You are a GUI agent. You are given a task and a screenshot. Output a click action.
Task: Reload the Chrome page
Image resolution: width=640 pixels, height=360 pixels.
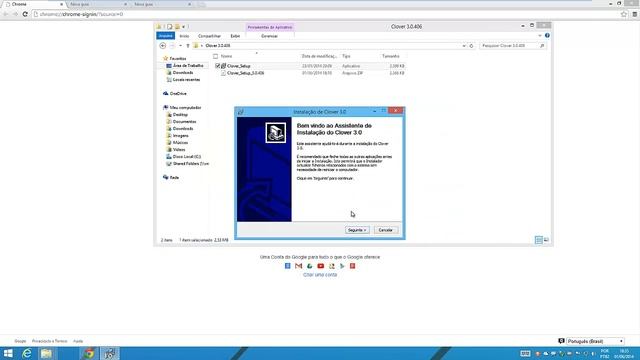[25, 14]
